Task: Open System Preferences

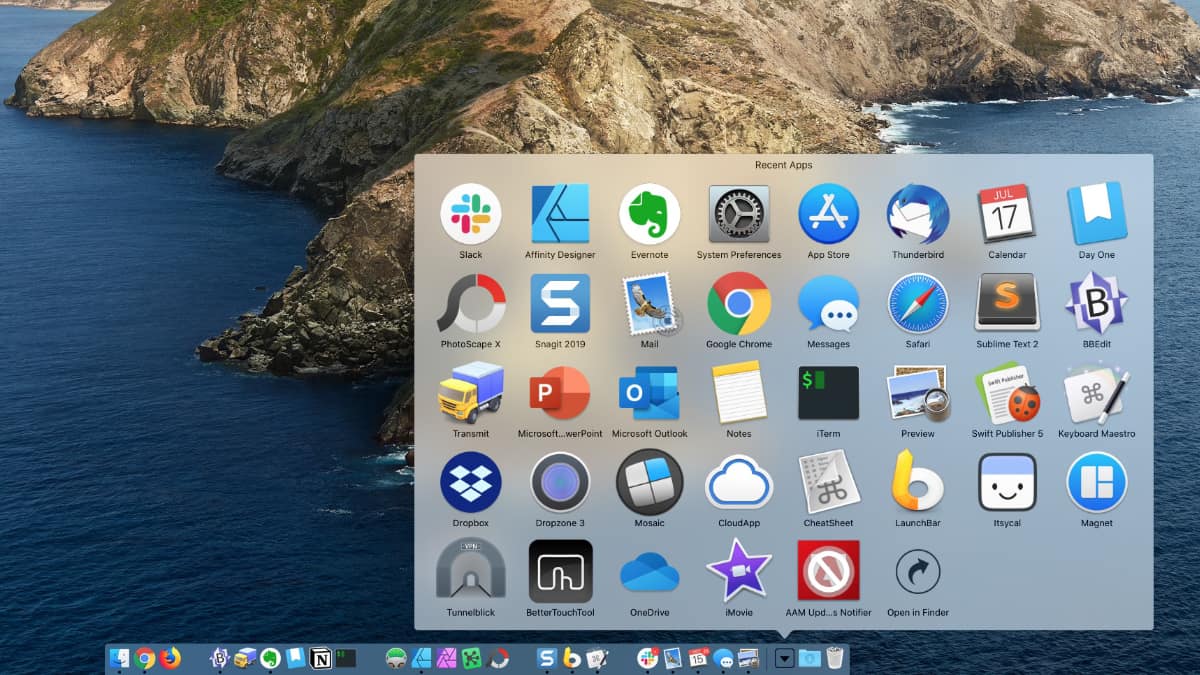Action: (739, 214)
